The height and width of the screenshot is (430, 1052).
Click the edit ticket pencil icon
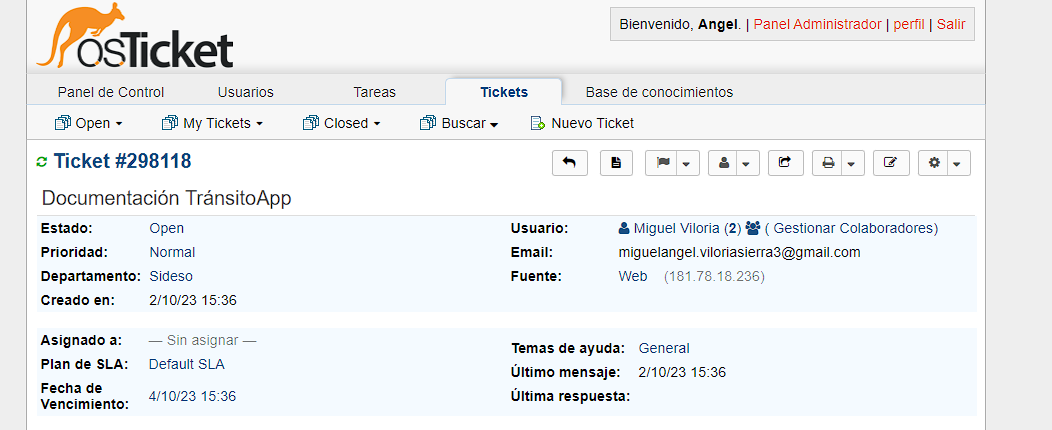[x=890, y=163]
